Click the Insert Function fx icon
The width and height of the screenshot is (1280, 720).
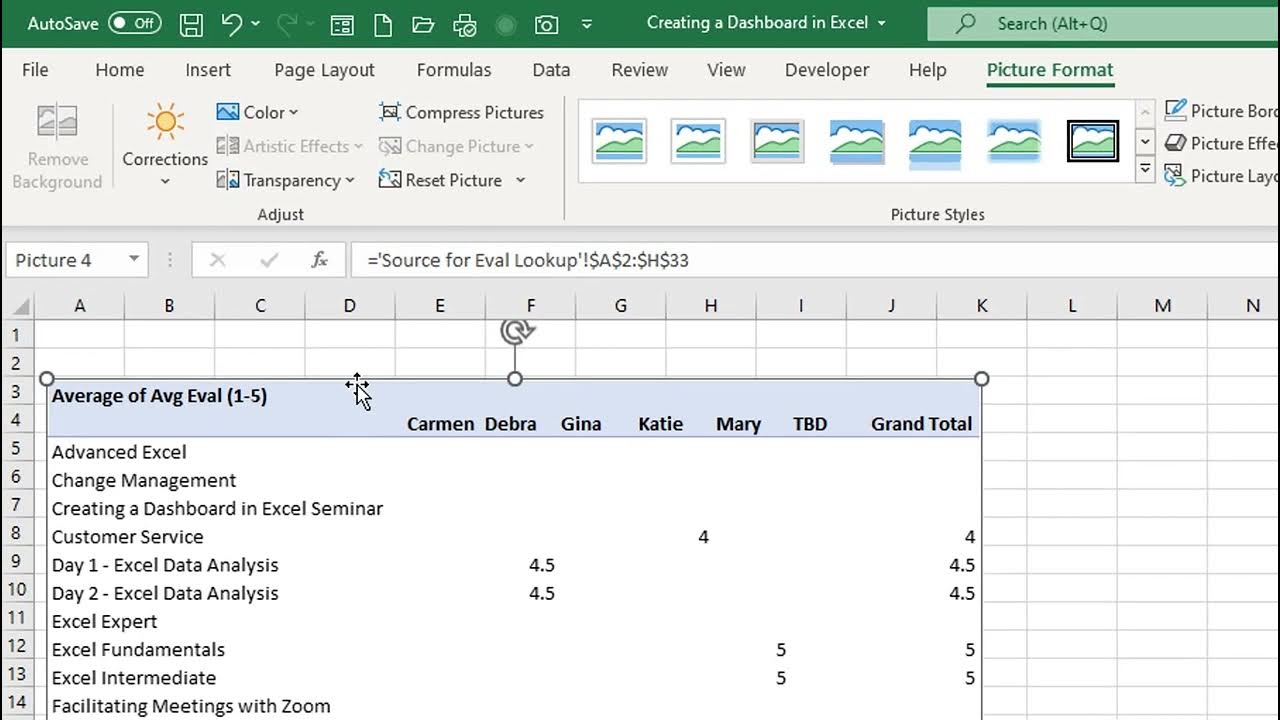pos(320,260)
